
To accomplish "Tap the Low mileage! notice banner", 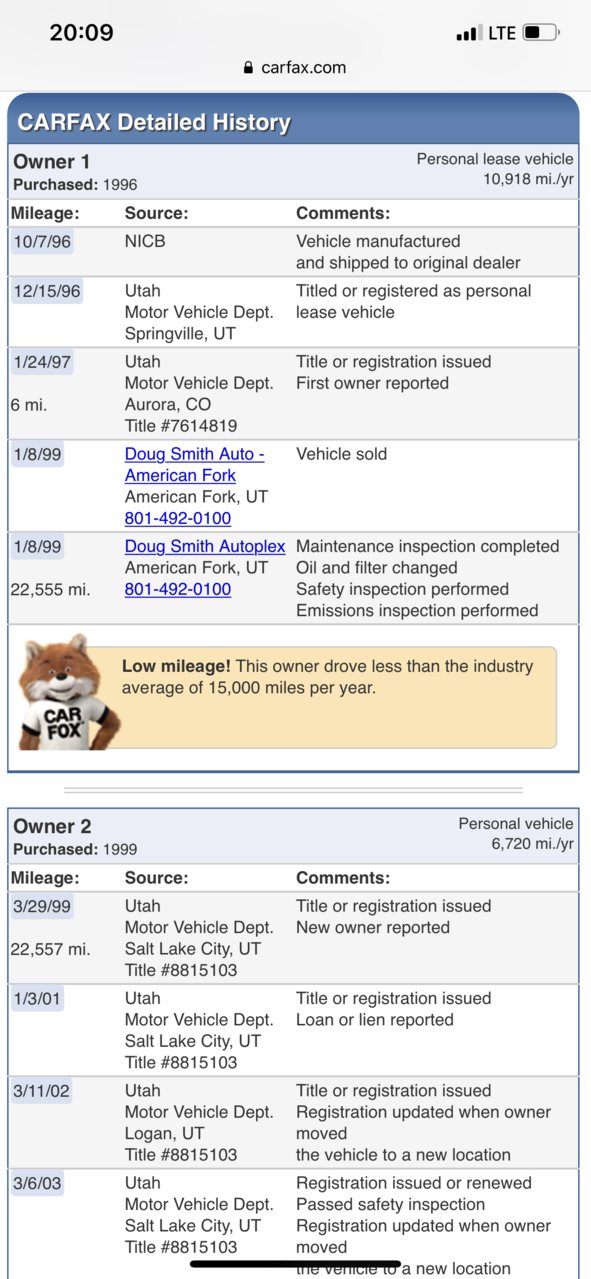I will click(337, 697).
